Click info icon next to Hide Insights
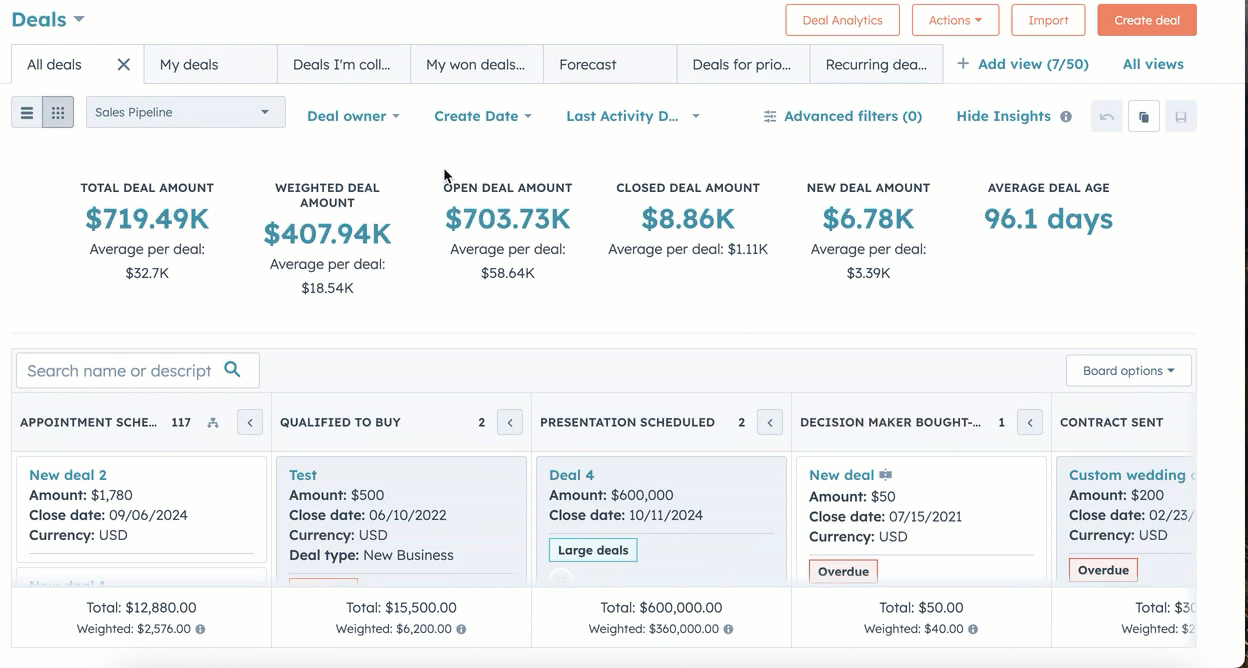This screenshot has height=668, width=1248. (1066, 117)
